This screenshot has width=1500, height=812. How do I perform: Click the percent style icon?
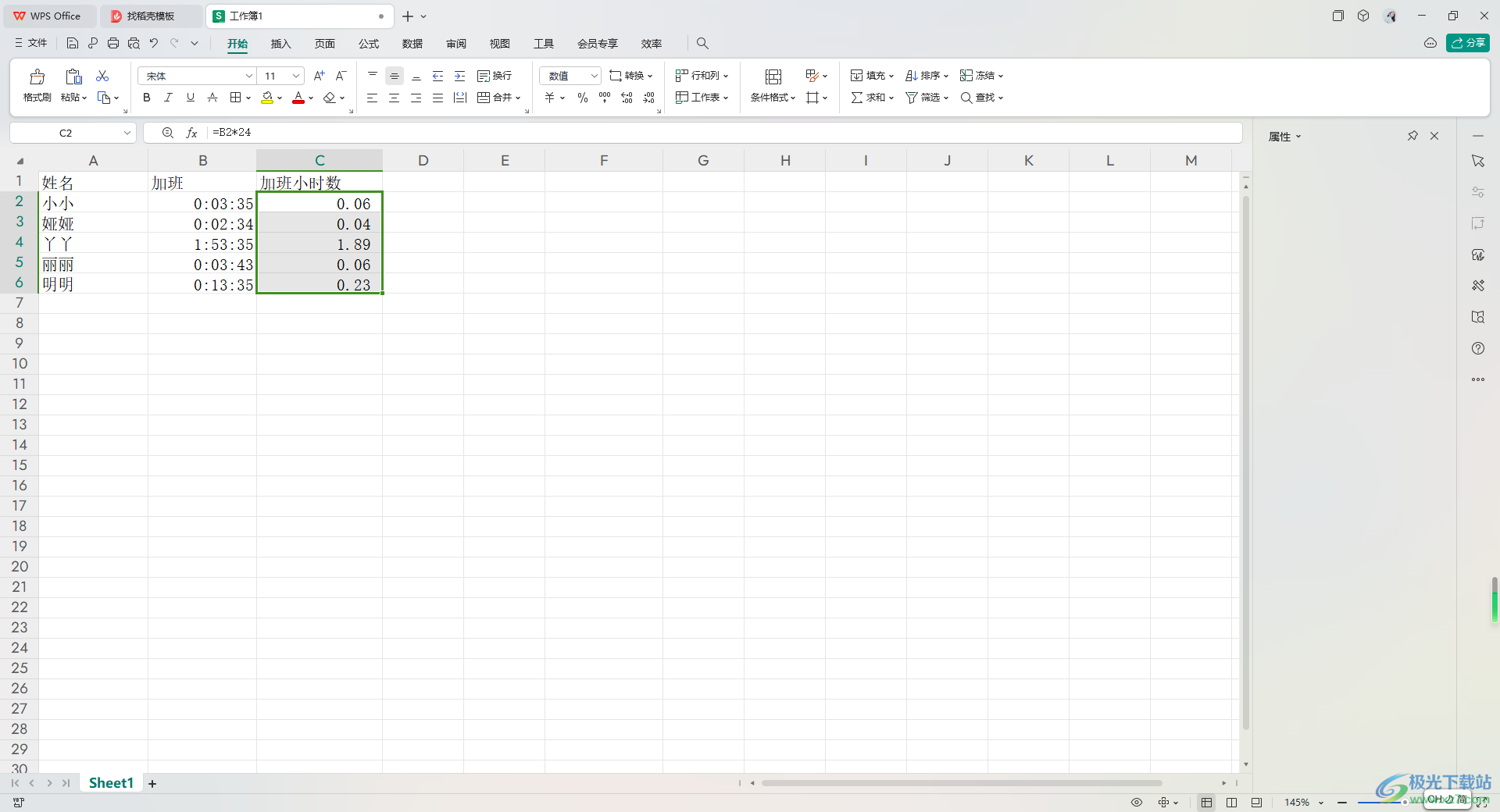[583, 98]
